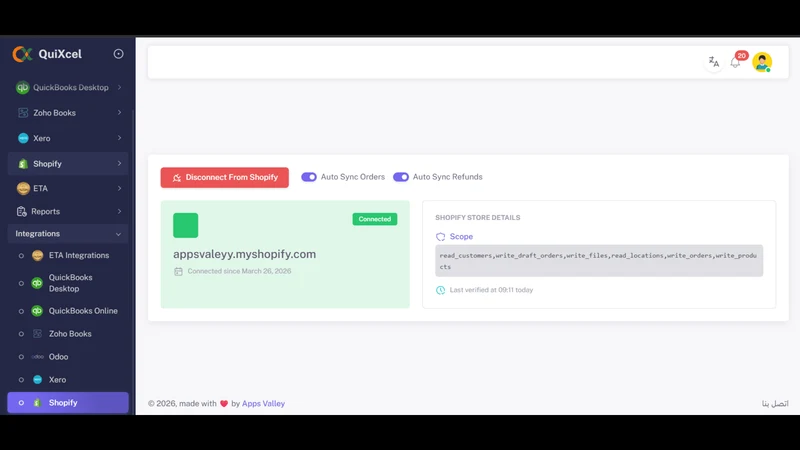Click the Connected status badge
The image size is (800, 450).
[x=374, y=219]
